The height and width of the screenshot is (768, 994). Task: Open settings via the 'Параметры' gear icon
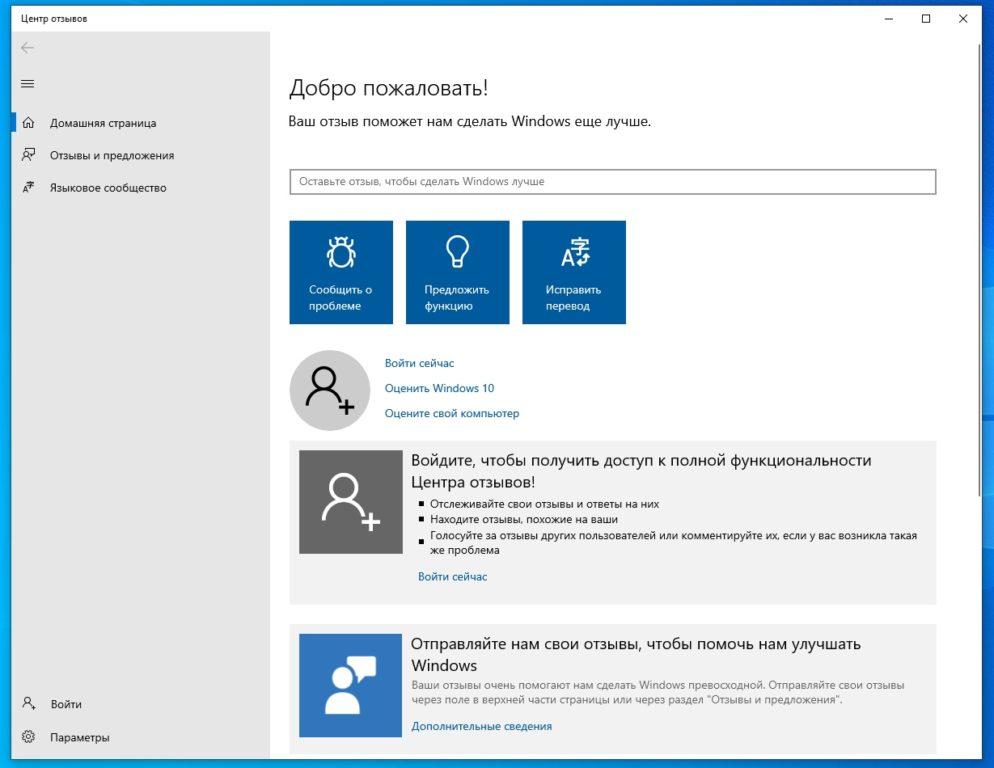tap(29, 737)
